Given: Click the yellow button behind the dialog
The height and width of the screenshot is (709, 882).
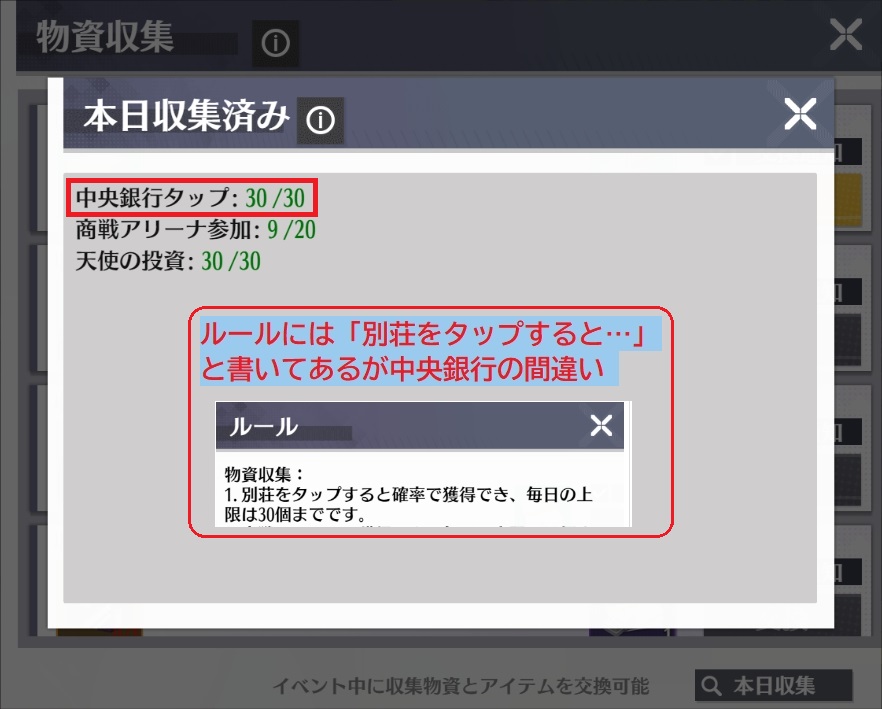Looking at the screenshot, I should (x=847, y=201).
